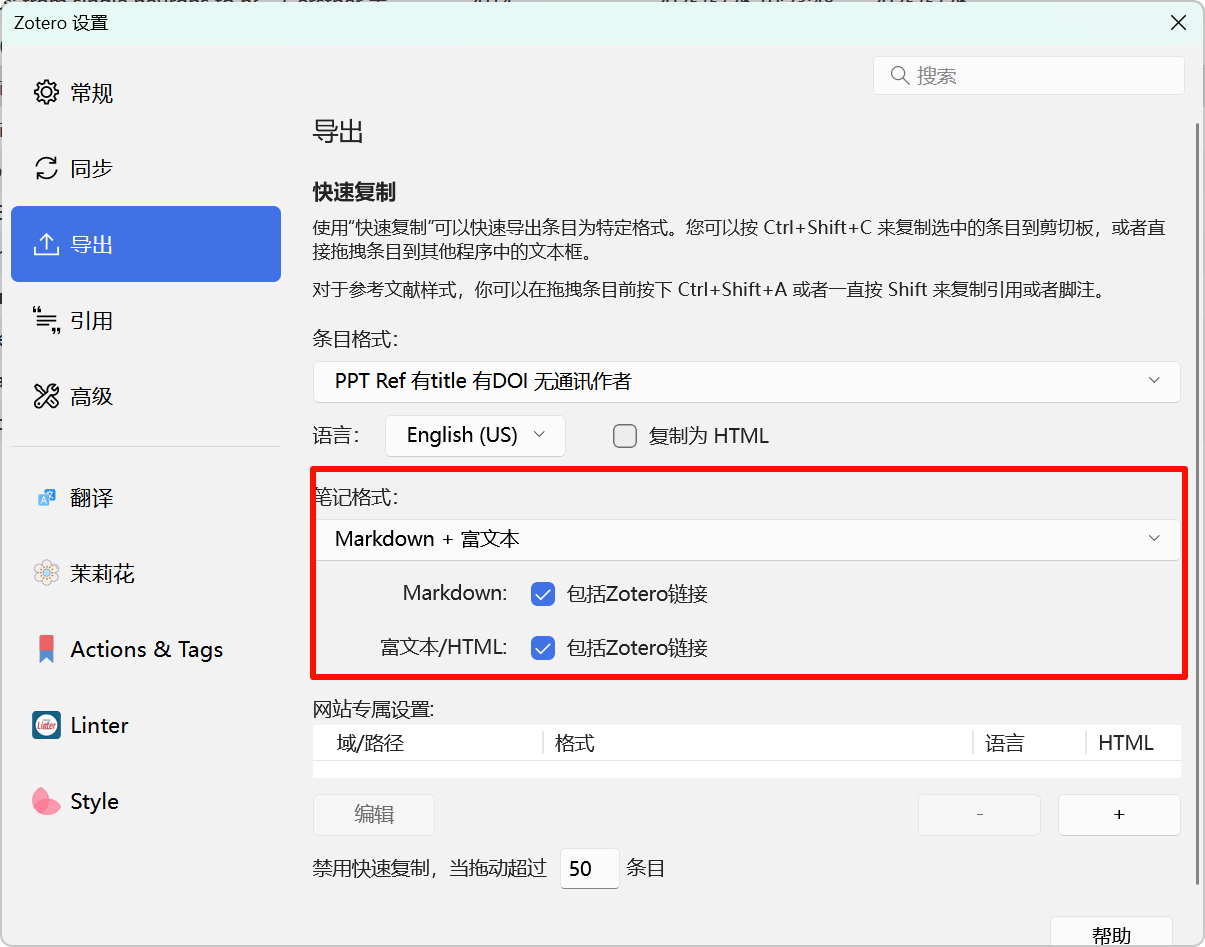Click the 编辑 button
This screenshot has height=947, width=1205.
click(x=374, y=815)
